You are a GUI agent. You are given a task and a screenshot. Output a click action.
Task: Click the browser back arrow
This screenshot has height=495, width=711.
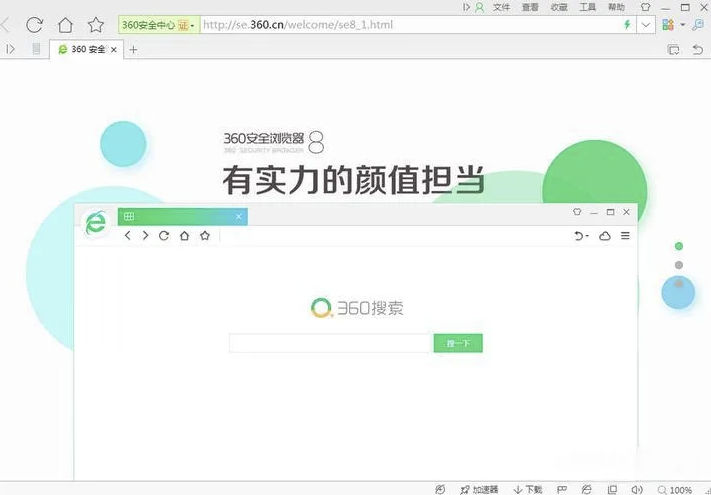pos(5,25)
